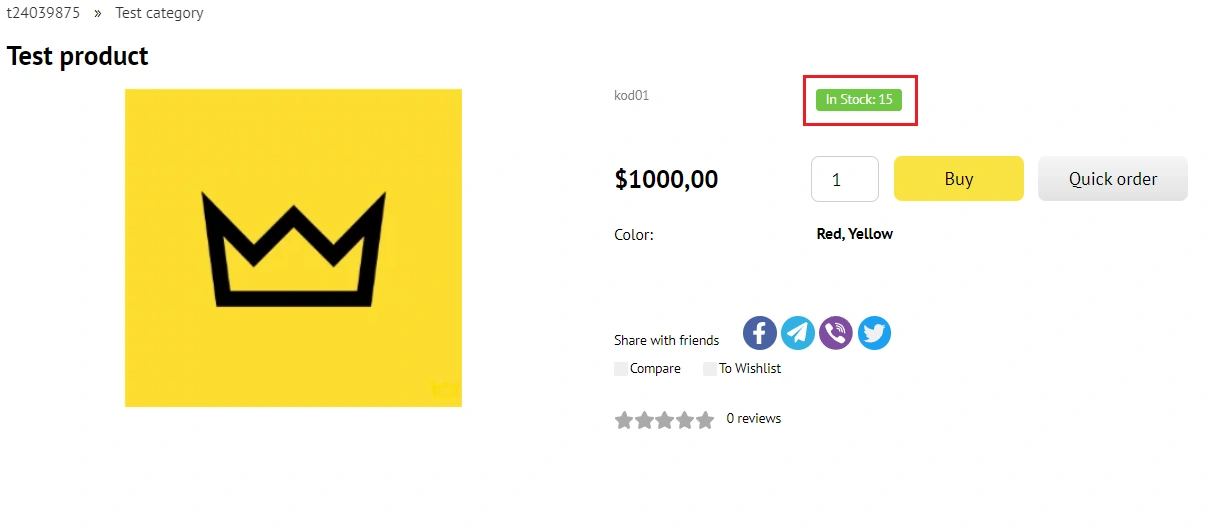Enable the To Wishlist checkbox
This screenshot has height=530, width=1214.
(710, 369)
